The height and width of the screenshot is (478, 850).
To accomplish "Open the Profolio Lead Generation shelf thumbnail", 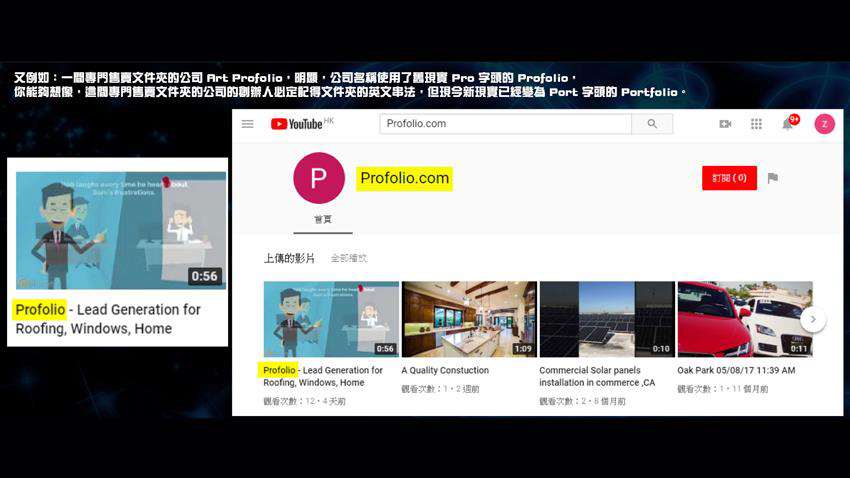I will [x=331, y=319].
